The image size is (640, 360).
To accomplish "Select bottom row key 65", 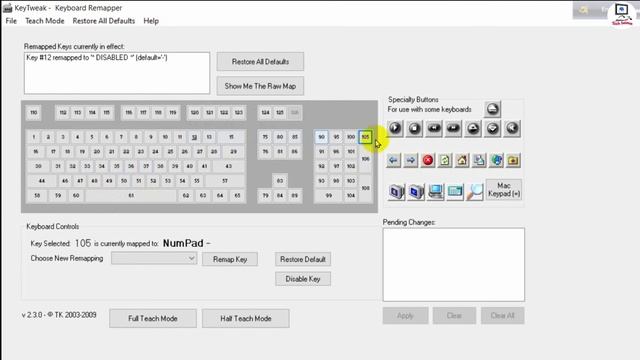I will tap(238, 196).
